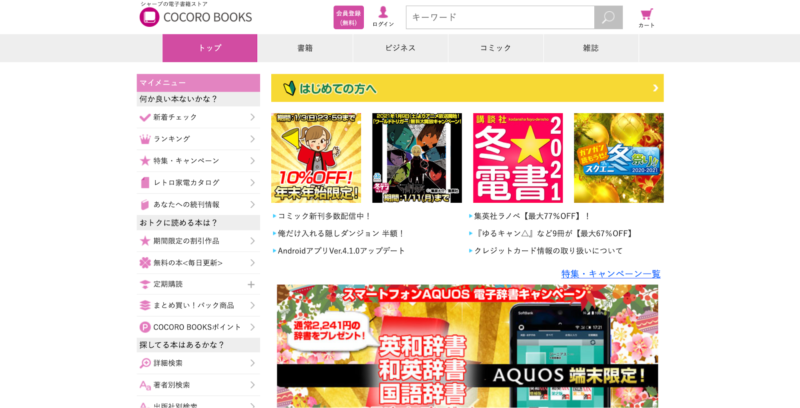Click the P icon beside COCORO BOOKSポイント
Image resolution: width=800 pixels, height=408 pixels.
click(x=145, y=327)
